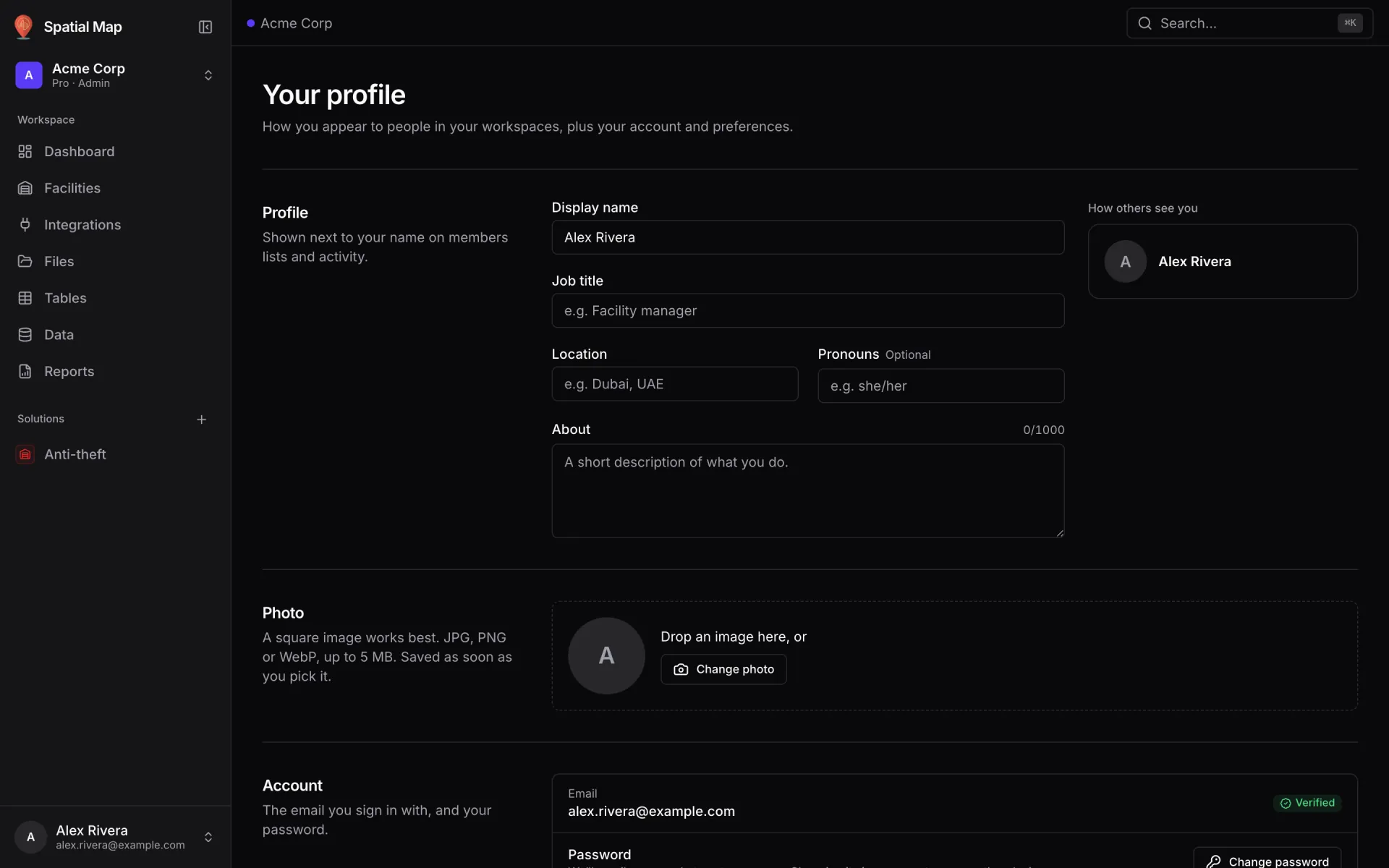Click the Data database icon

25,335
